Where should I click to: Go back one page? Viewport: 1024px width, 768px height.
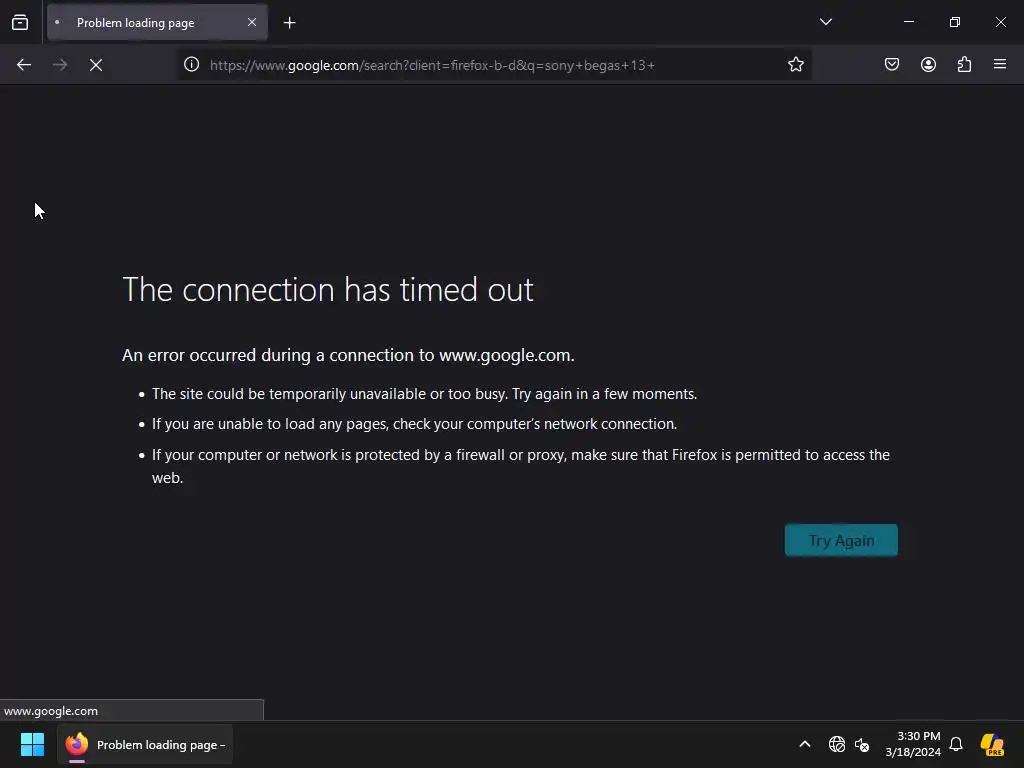(24, 65)
